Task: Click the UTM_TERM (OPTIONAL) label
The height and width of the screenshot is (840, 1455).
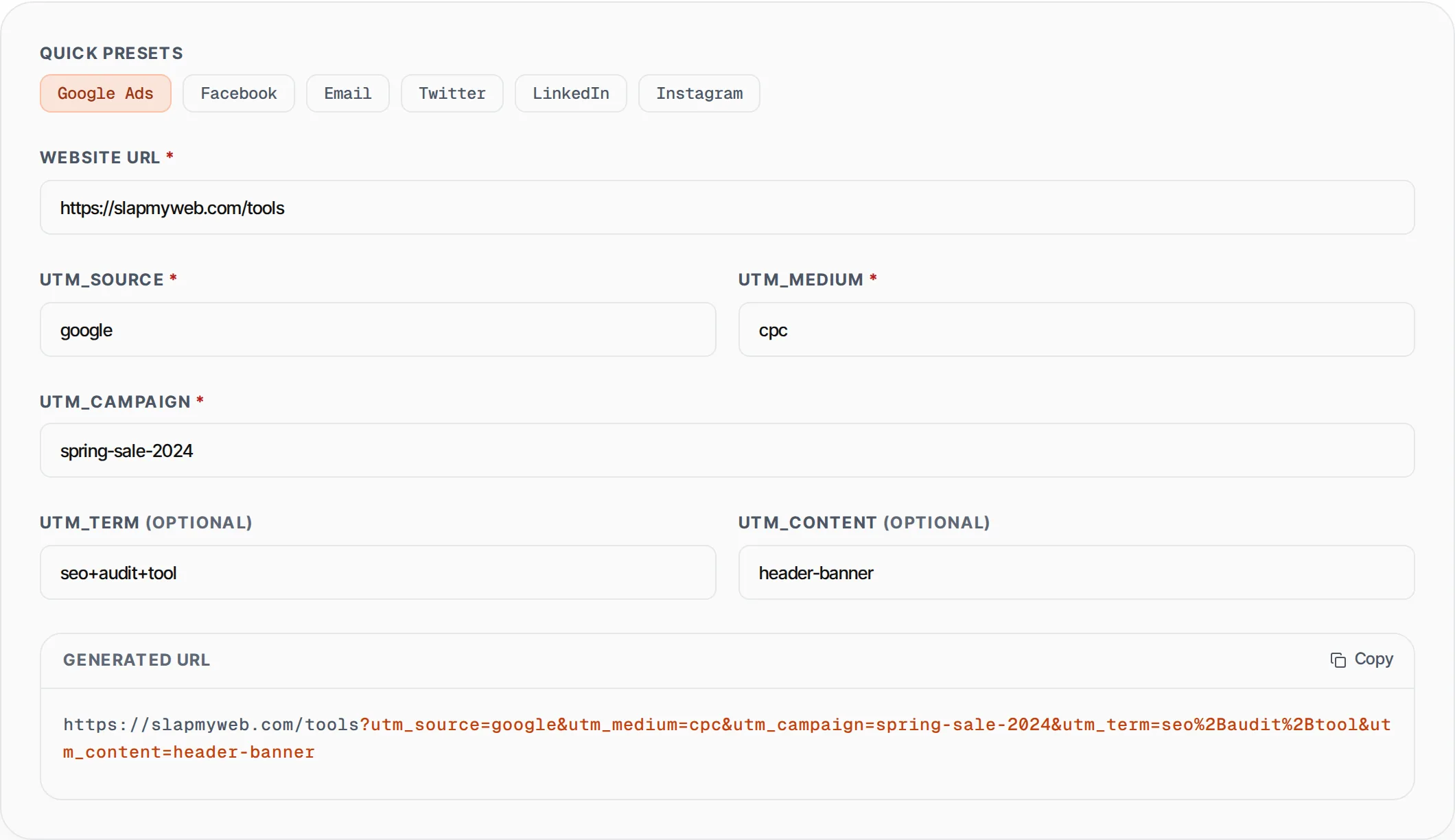Action: pos(146,522)
